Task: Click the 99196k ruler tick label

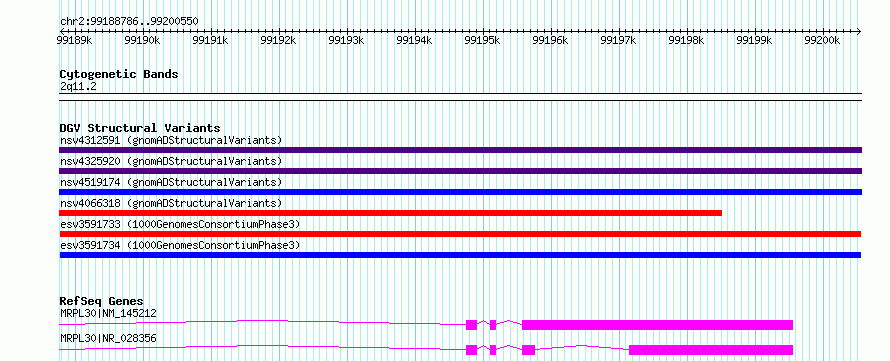Action: pyautogui.click(x=551, y=40)
